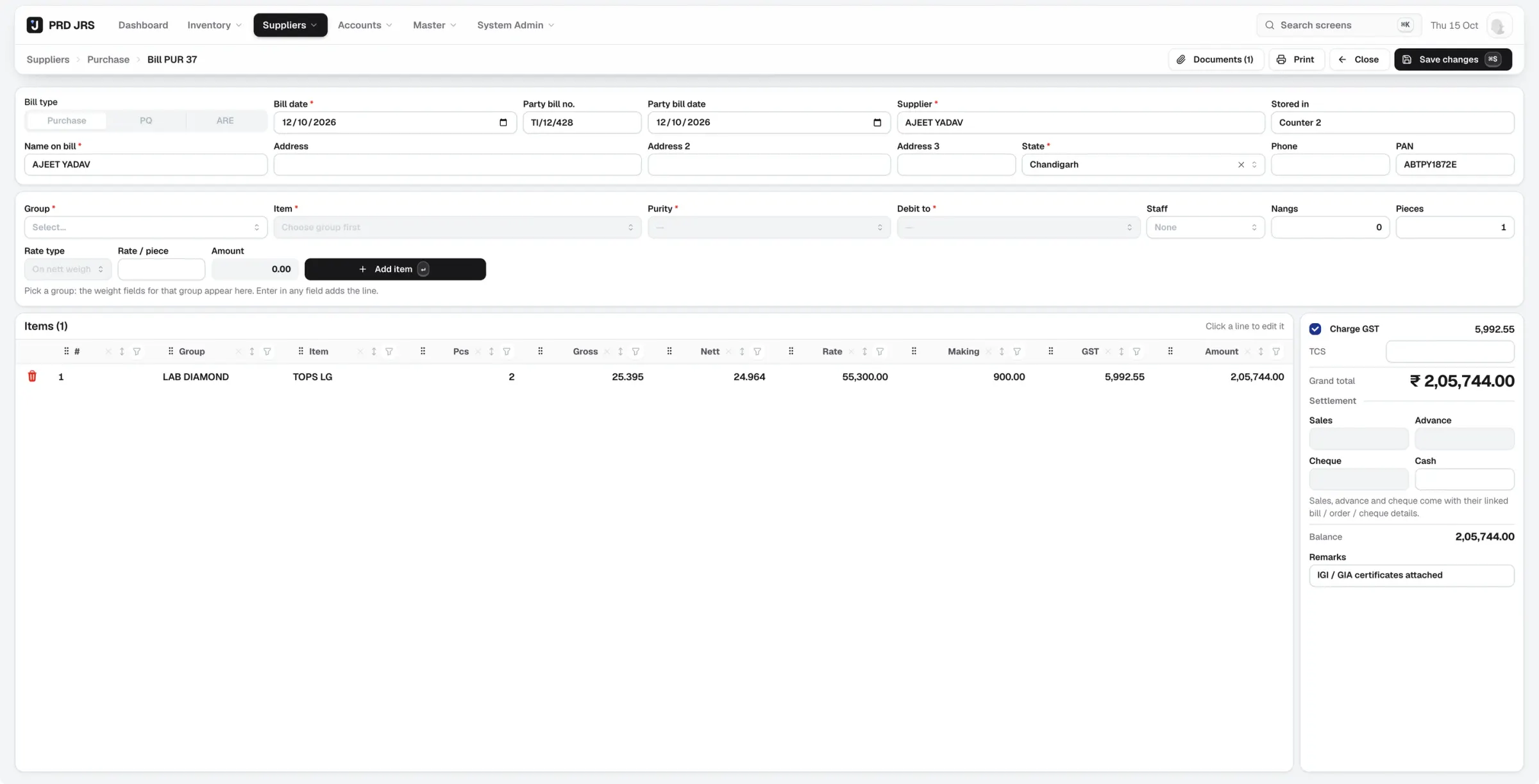
Task: Open Documents (1) attachments
Action: (x=1216, y=60)
